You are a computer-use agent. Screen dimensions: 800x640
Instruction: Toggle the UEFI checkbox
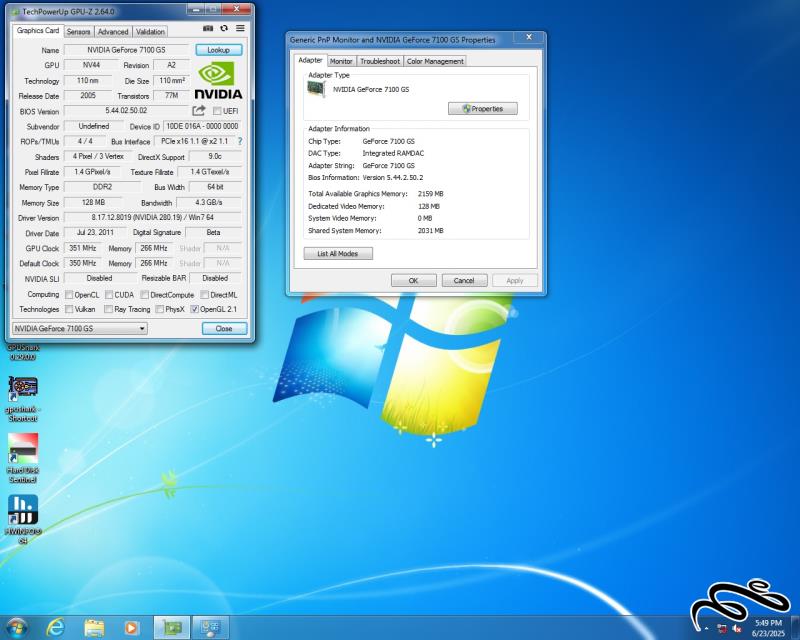pos(217,111)
